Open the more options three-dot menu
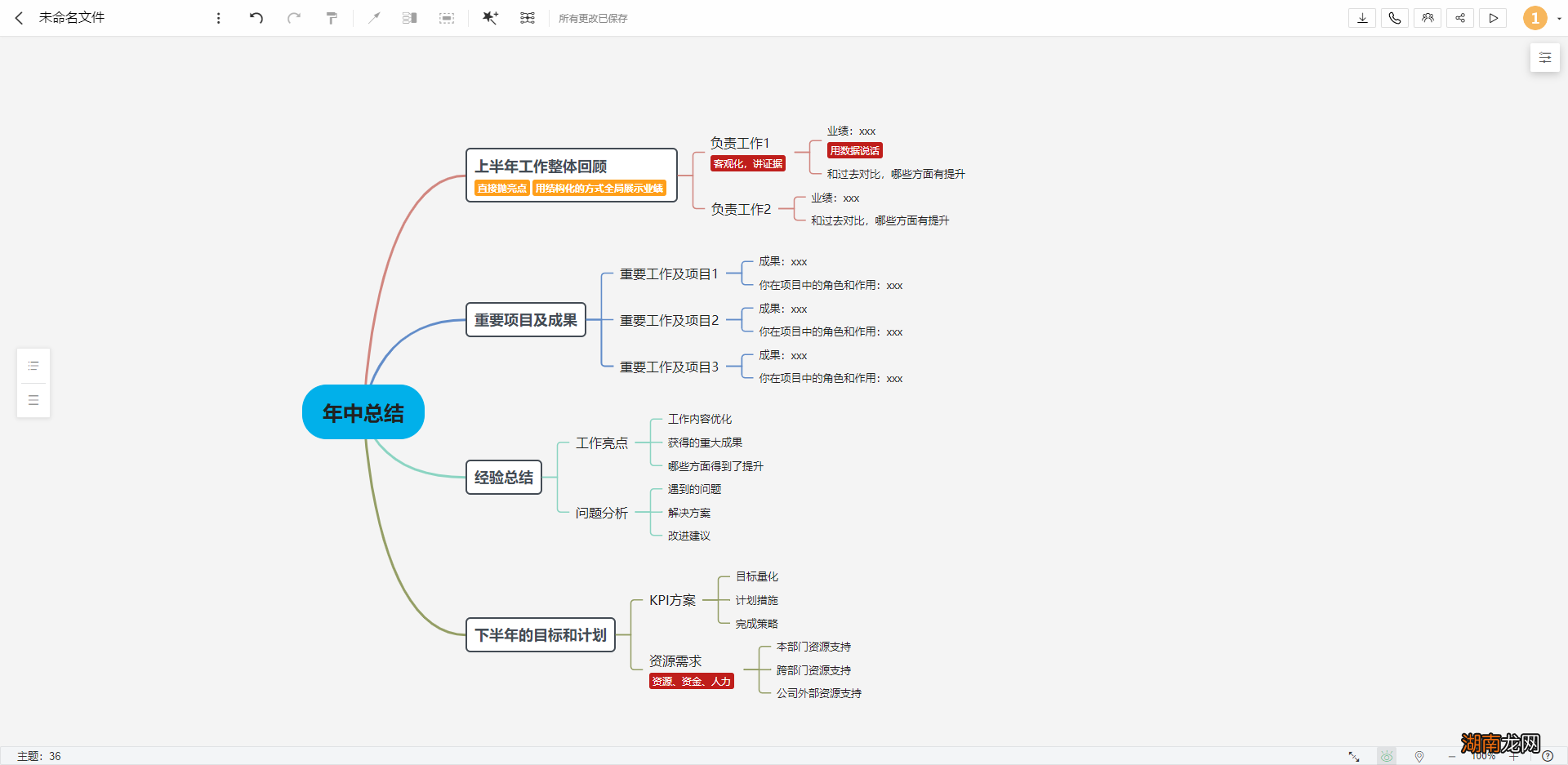Image resolution: width=1568 pixels, height=765 pixels. (x=218, y=17)
